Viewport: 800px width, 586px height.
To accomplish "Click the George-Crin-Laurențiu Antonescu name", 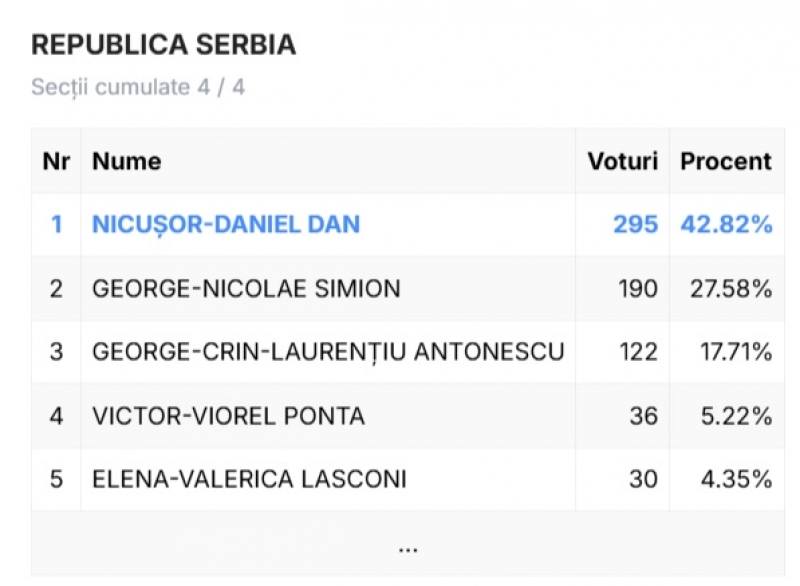I will 328,352.
